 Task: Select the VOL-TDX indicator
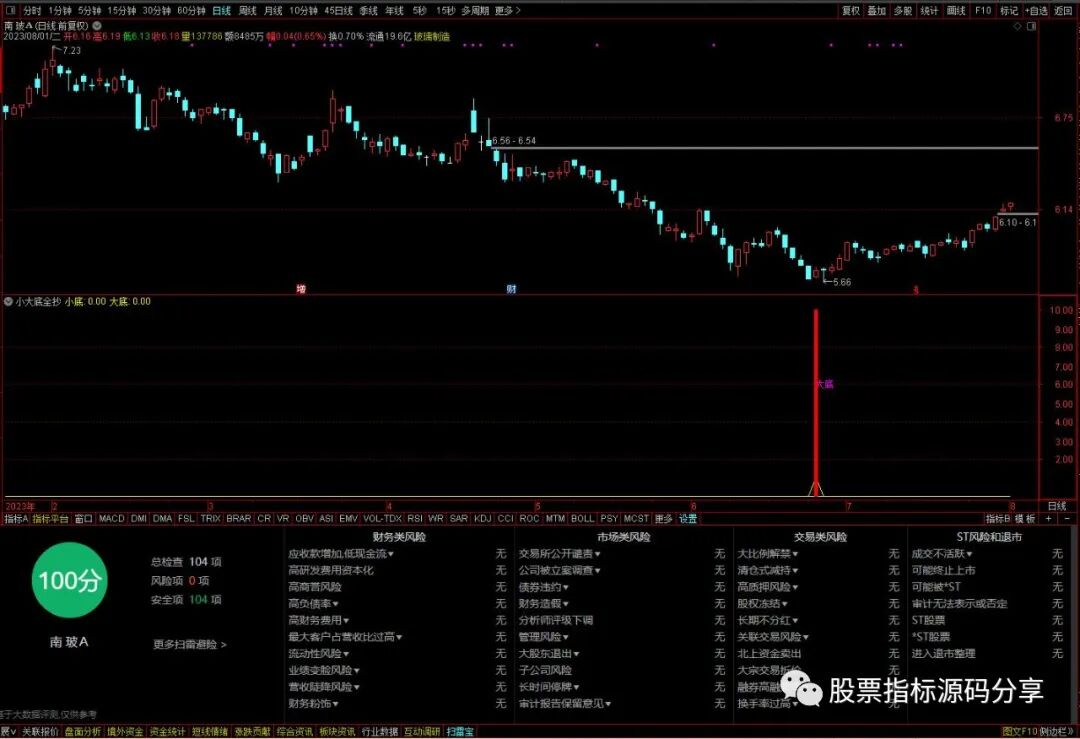pos(382,519)
